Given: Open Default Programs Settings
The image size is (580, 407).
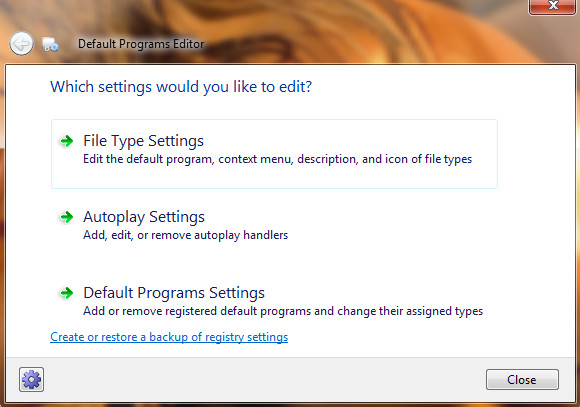Looking at the screenshot, I should [174, 293].
